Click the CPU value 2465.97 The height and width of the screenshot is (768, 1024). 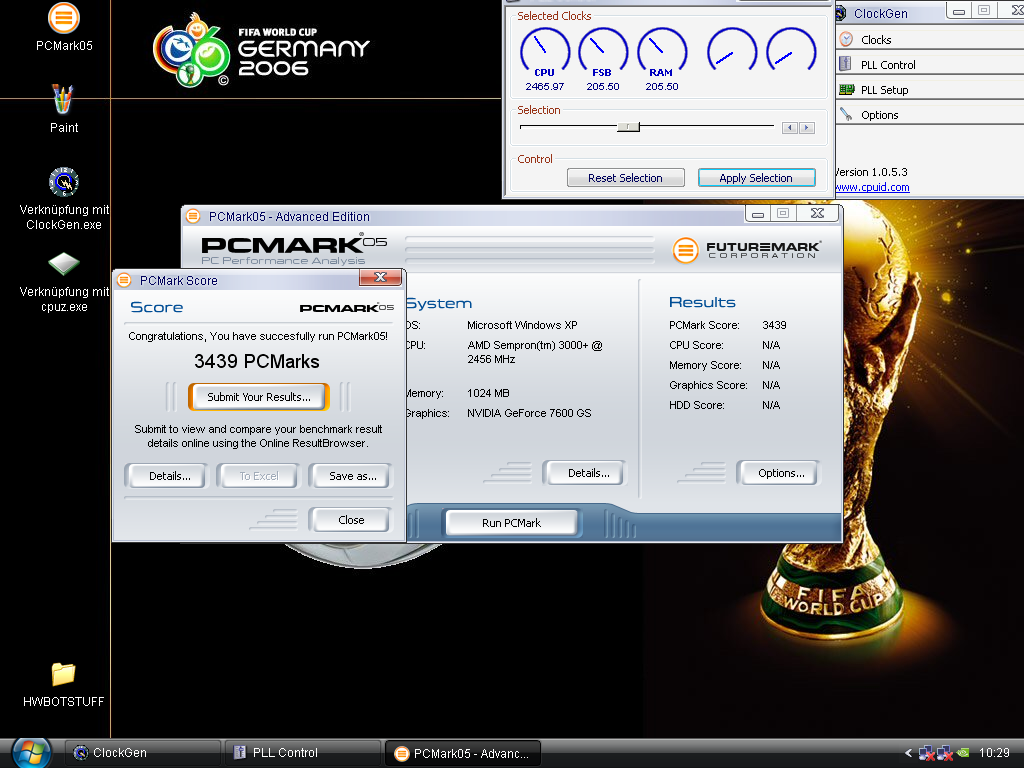(545, 86)
